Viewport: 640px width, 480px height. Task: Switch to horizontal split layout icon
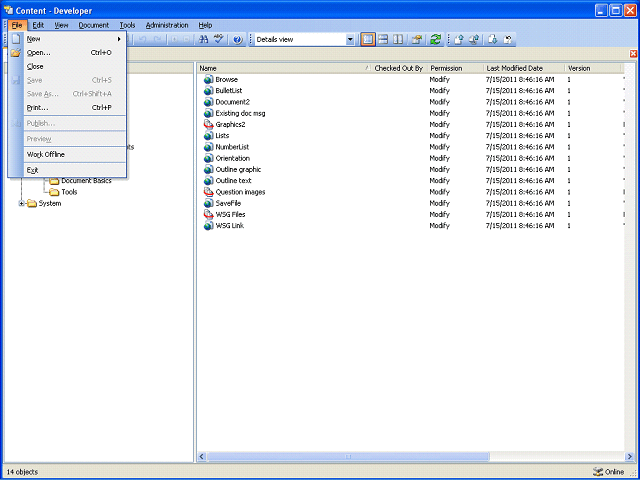point(383,40)
